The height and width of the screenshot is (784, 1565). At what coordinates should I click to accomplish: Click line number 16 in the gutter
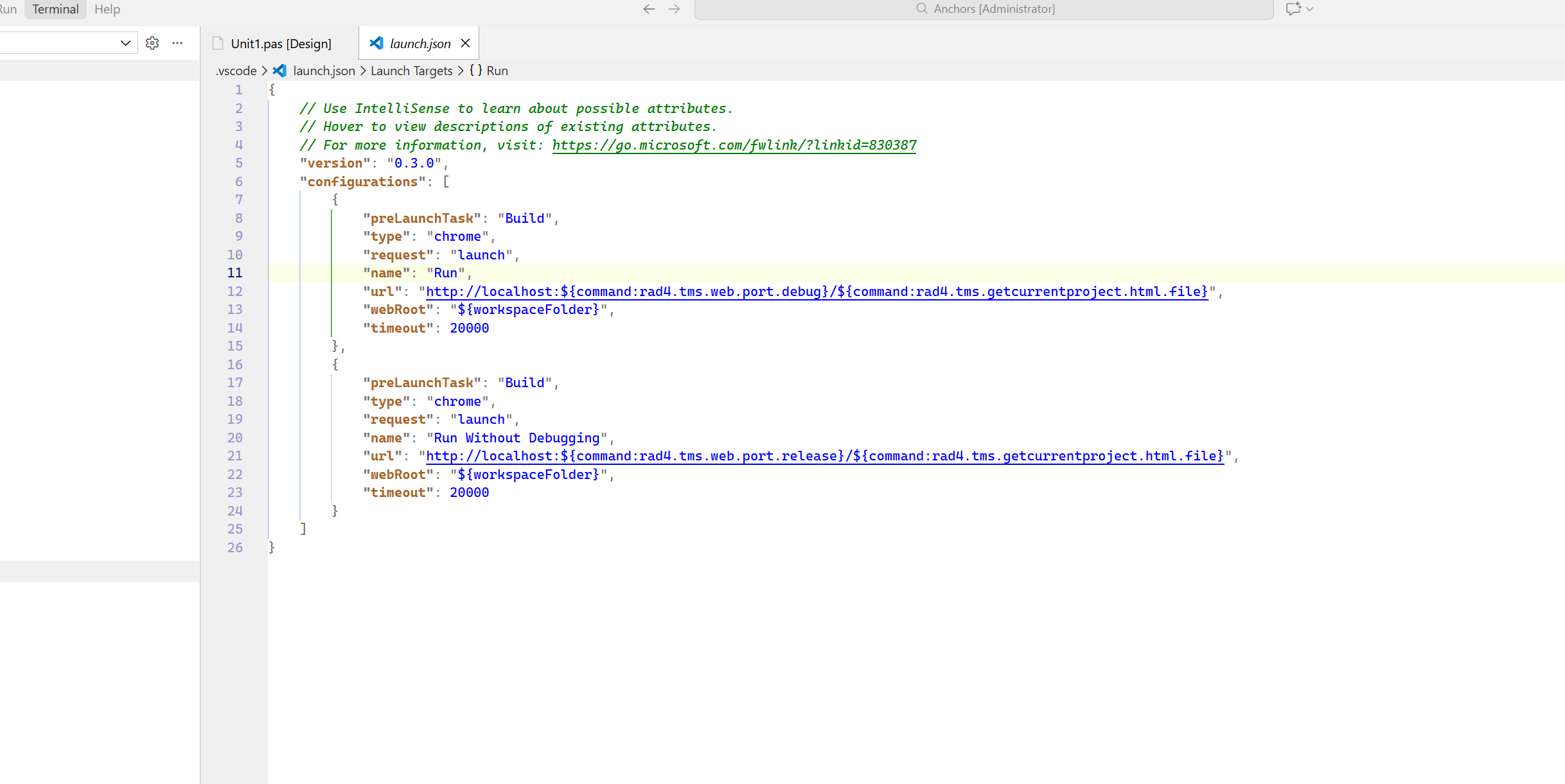coord(235,365)
